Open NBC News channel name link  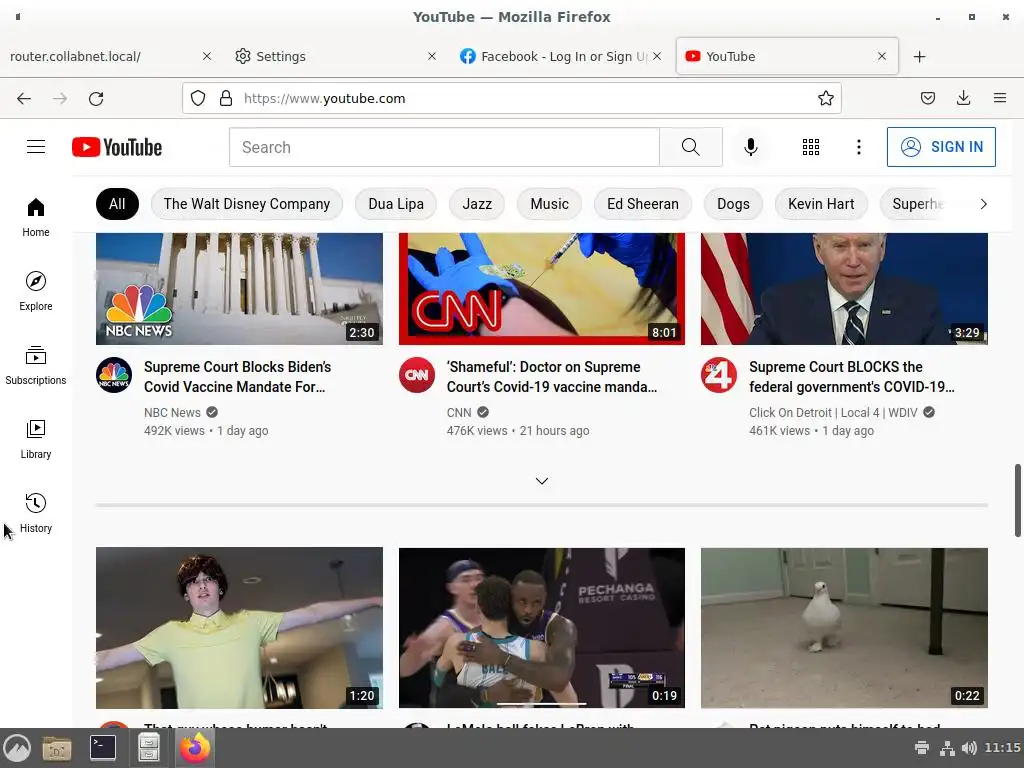[x=172, y=413]
